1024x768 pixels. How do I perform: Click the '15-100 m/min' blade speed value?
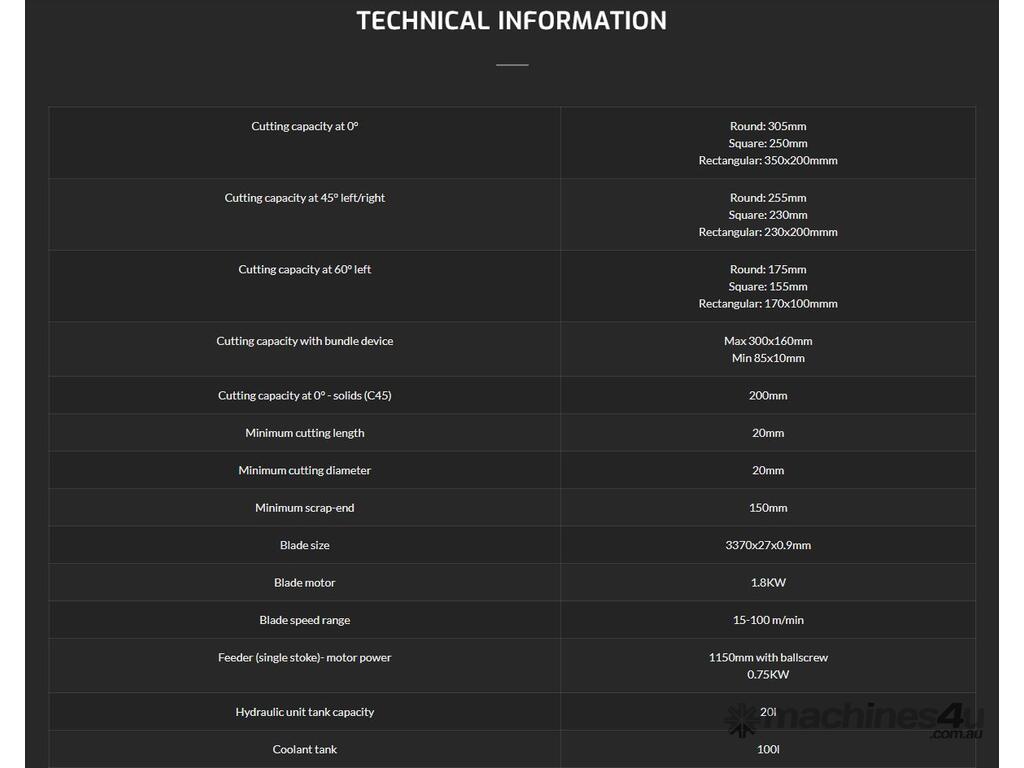coord(768,620)
